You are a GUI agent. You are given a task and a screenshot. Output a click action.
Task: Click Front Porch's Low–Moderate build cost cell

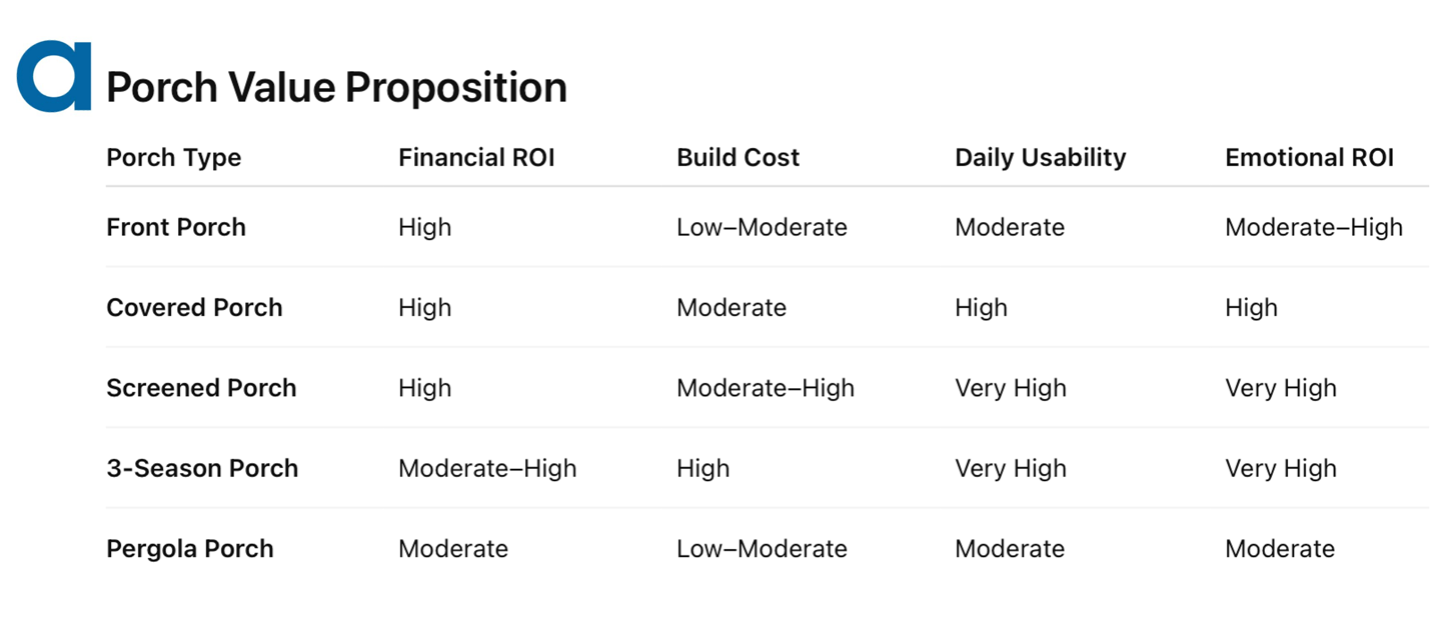[762, 227]
